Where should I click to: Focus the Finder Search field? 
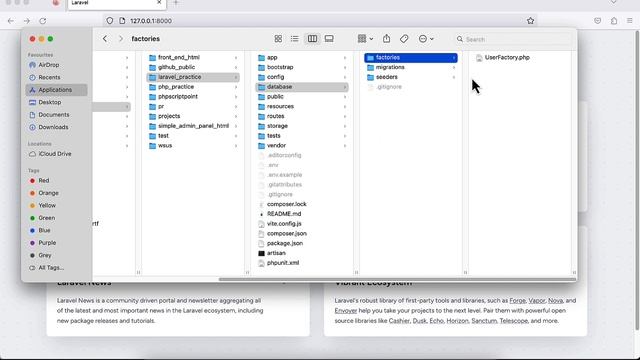[513, 39]
